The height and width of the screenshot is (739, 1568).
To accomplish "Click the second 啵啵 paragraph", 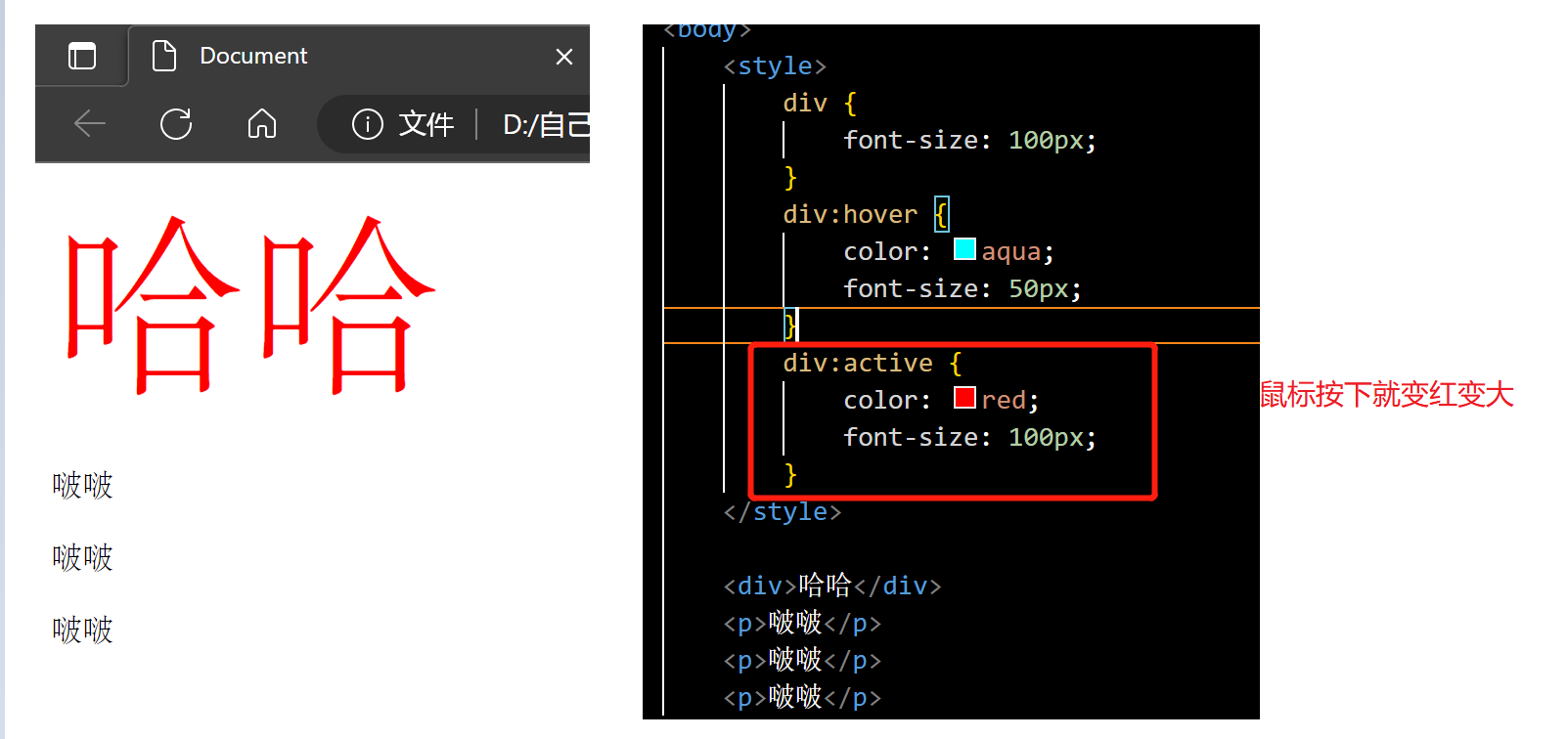I will [83, 557].
